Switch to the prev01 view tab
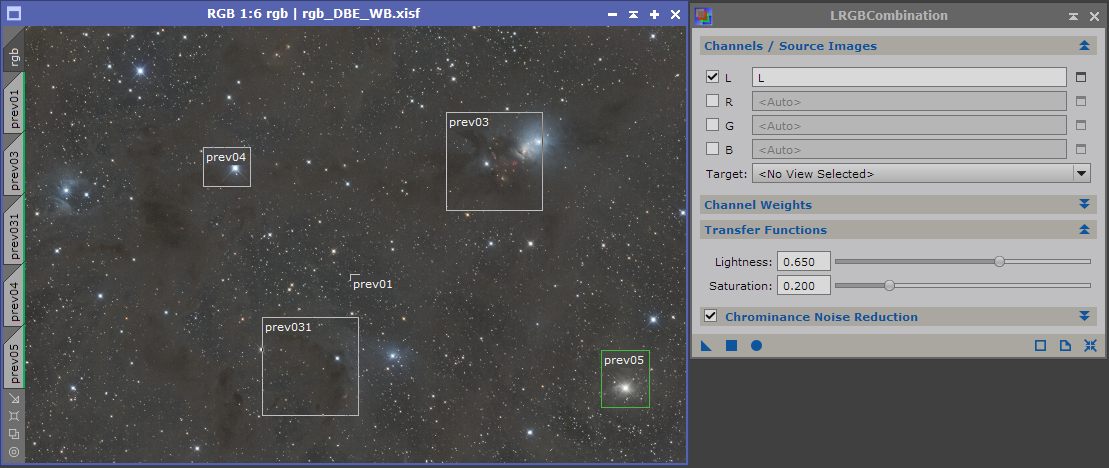 (14, 103)
